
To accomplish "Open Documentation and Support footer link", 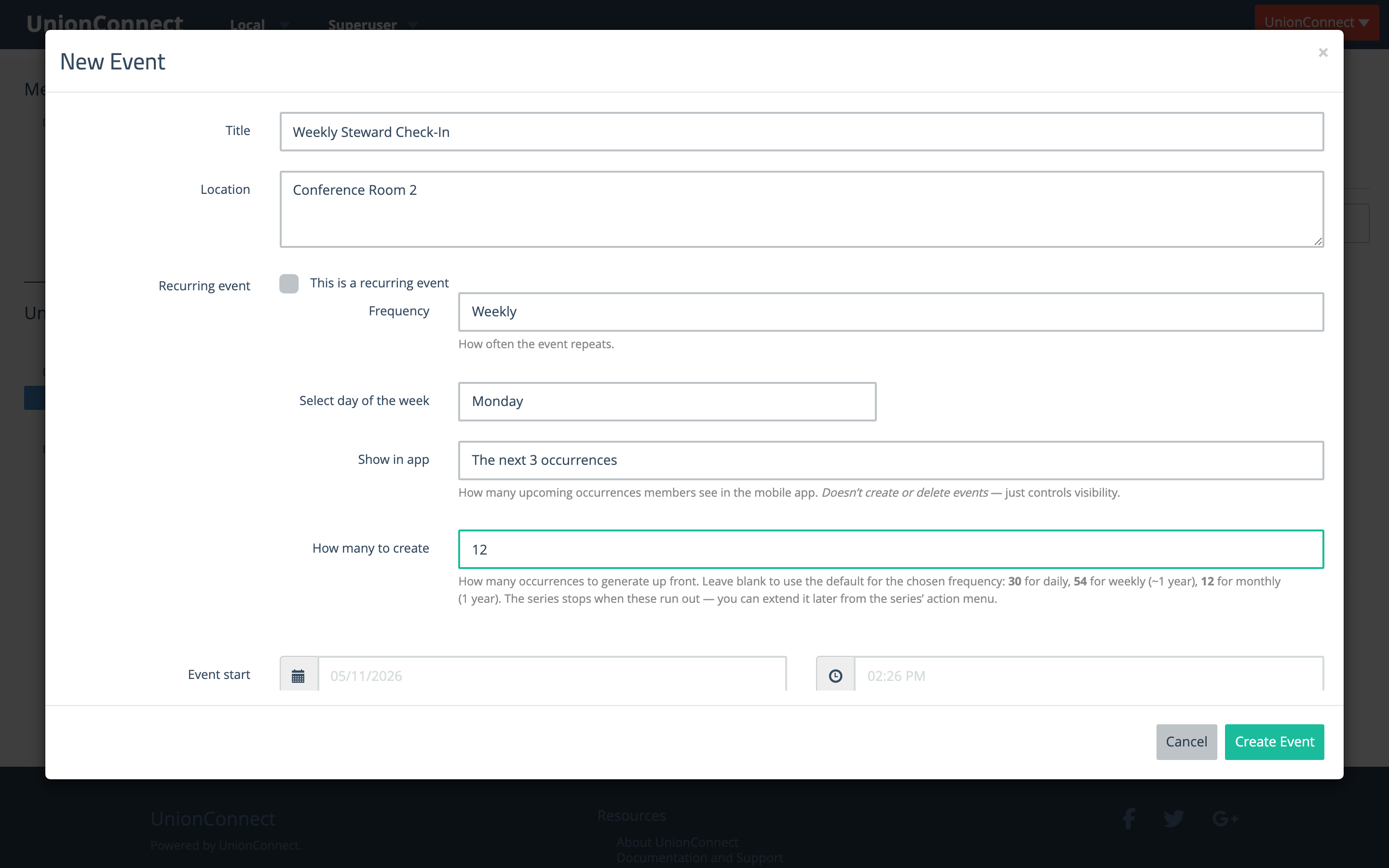I will pyautogui.click(x=700, y=857).
